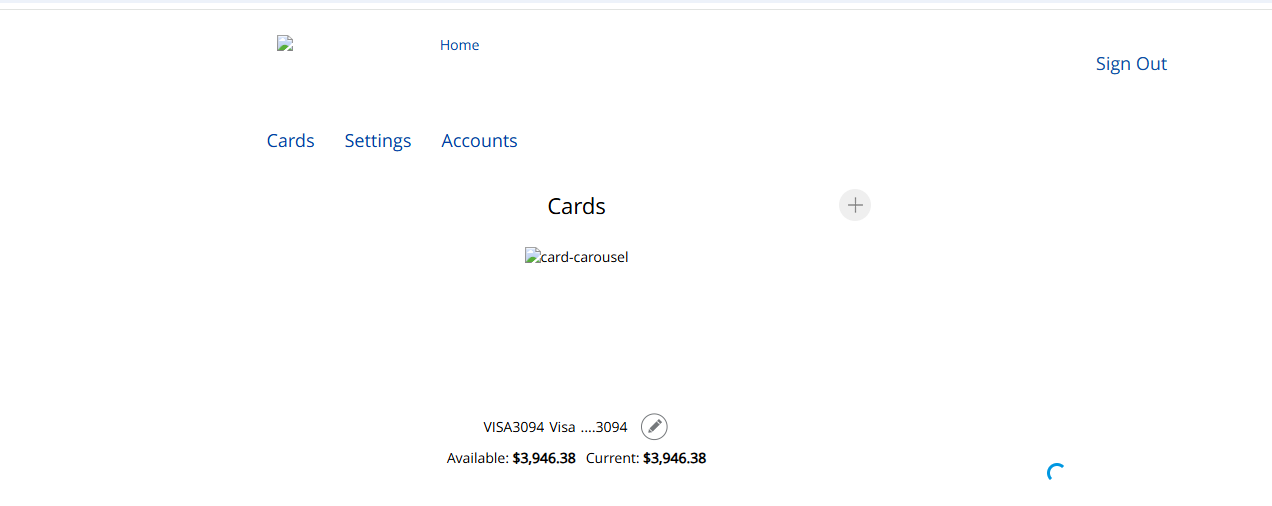Switch to the Accounts navigation tab
The width and height of the screenshot is (1272, 506).
coord(479,141)
